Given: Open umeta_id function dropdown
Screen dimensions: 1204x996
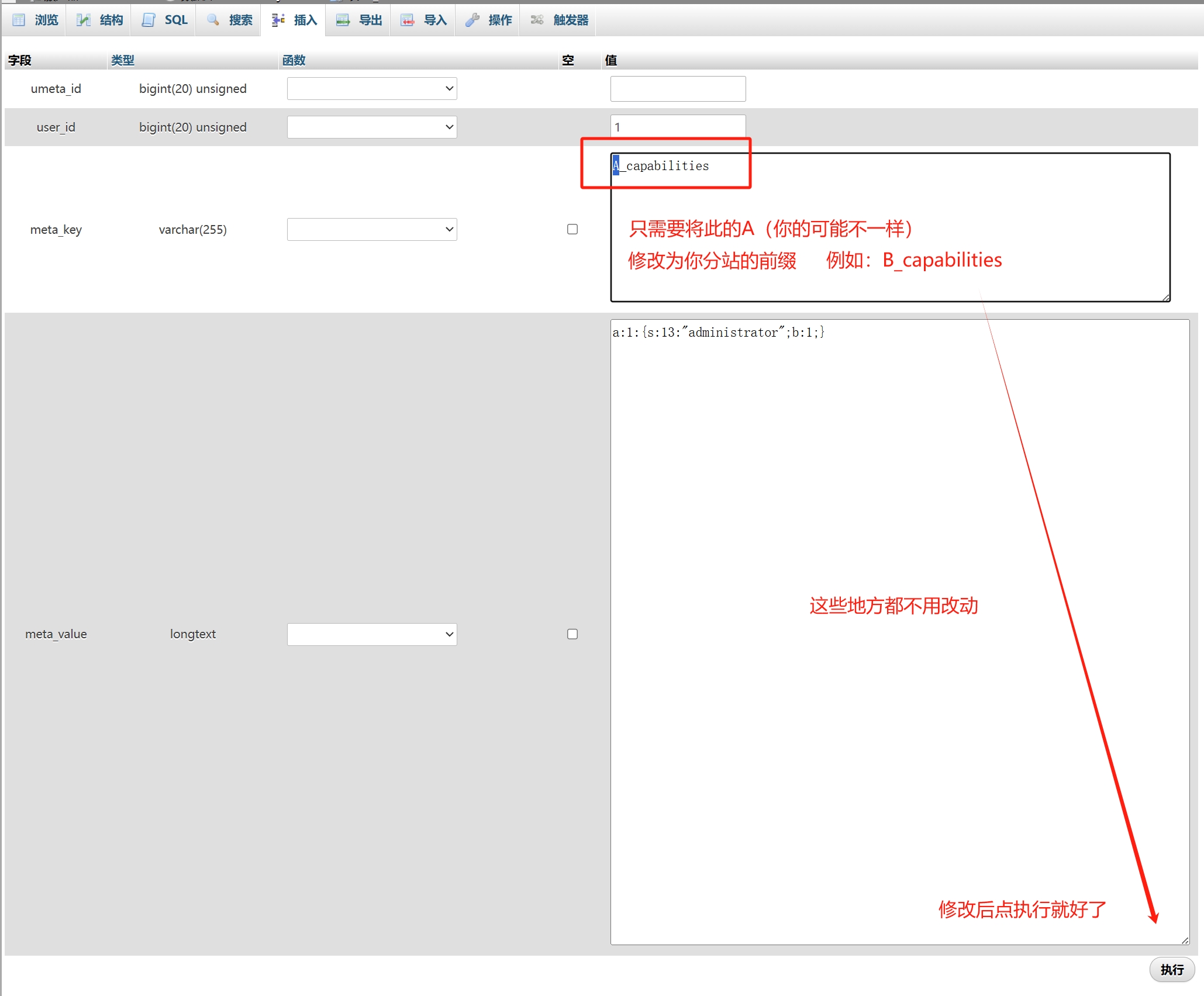Looking at the screenshot, I should point(372,89).
